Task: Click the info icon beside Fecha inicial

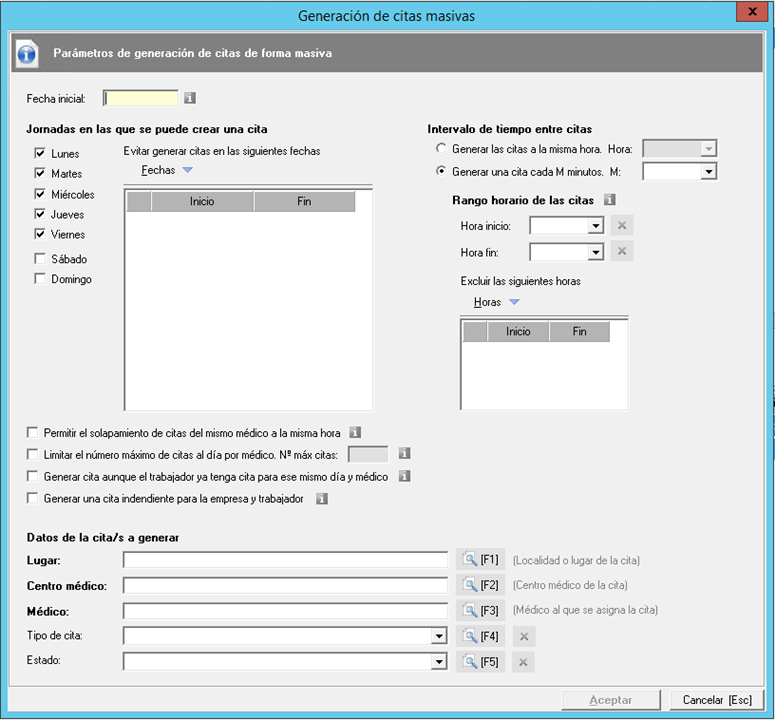Action: (x=190, y=98)
